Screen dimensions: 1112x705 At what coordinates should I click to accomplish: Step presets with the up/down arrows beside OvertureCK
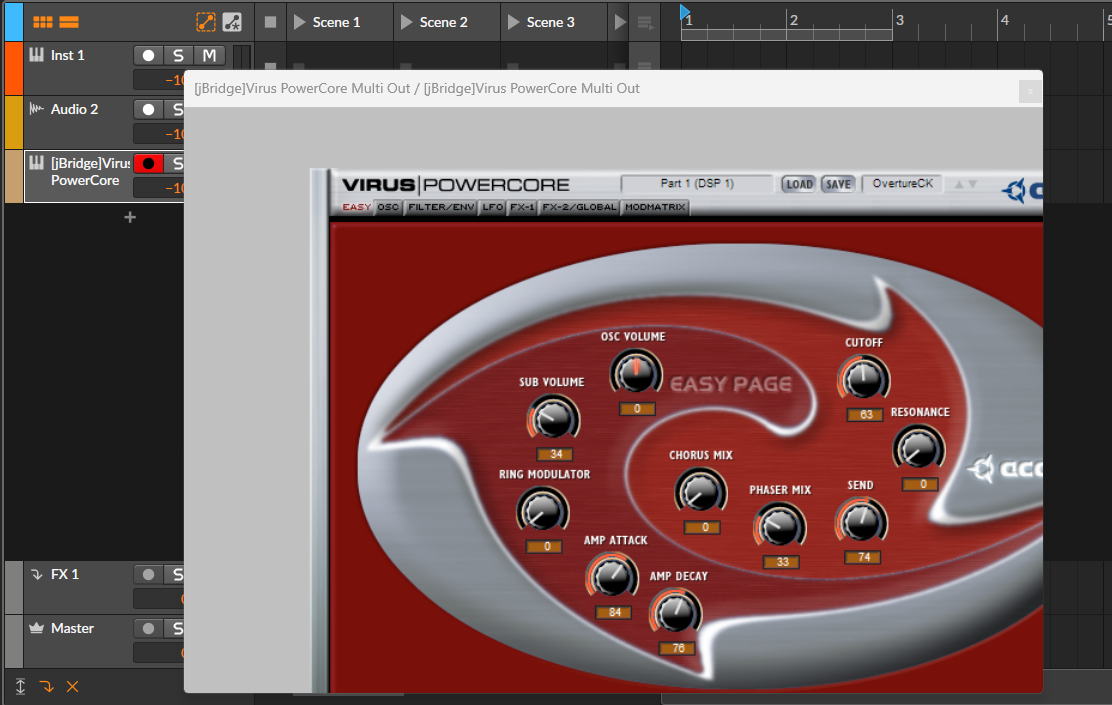tap(965, 184)
